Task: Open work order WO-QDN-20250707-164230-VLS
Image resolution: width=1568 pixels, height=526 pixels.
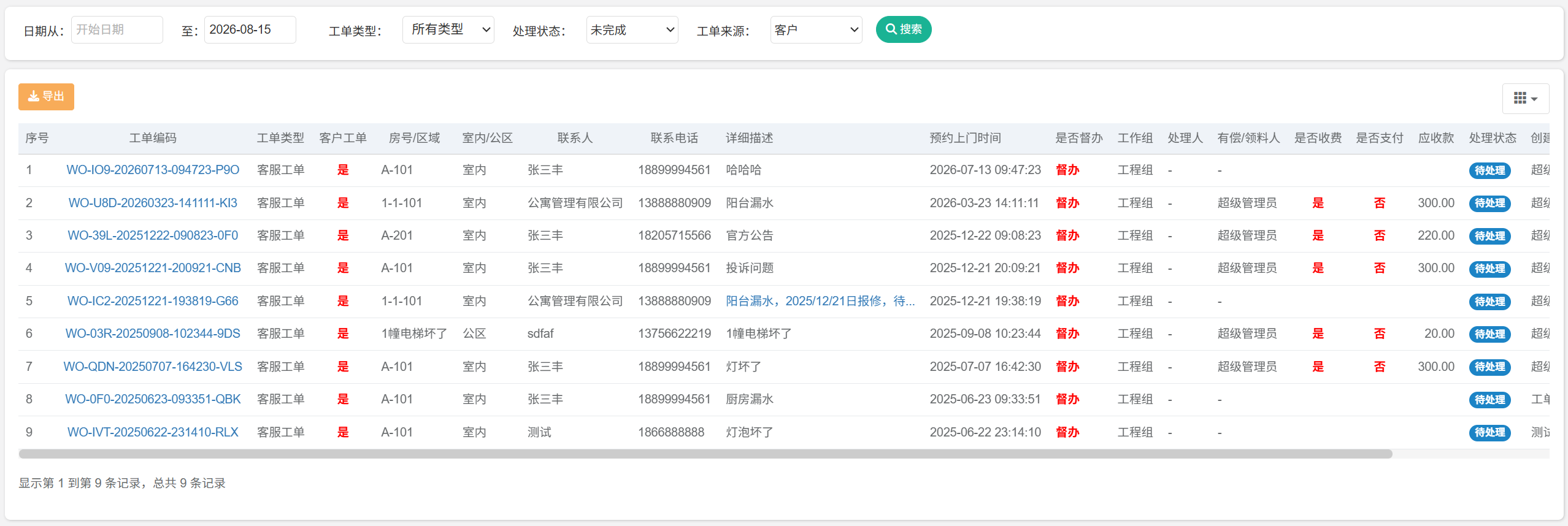Action: tap(153, 367)
